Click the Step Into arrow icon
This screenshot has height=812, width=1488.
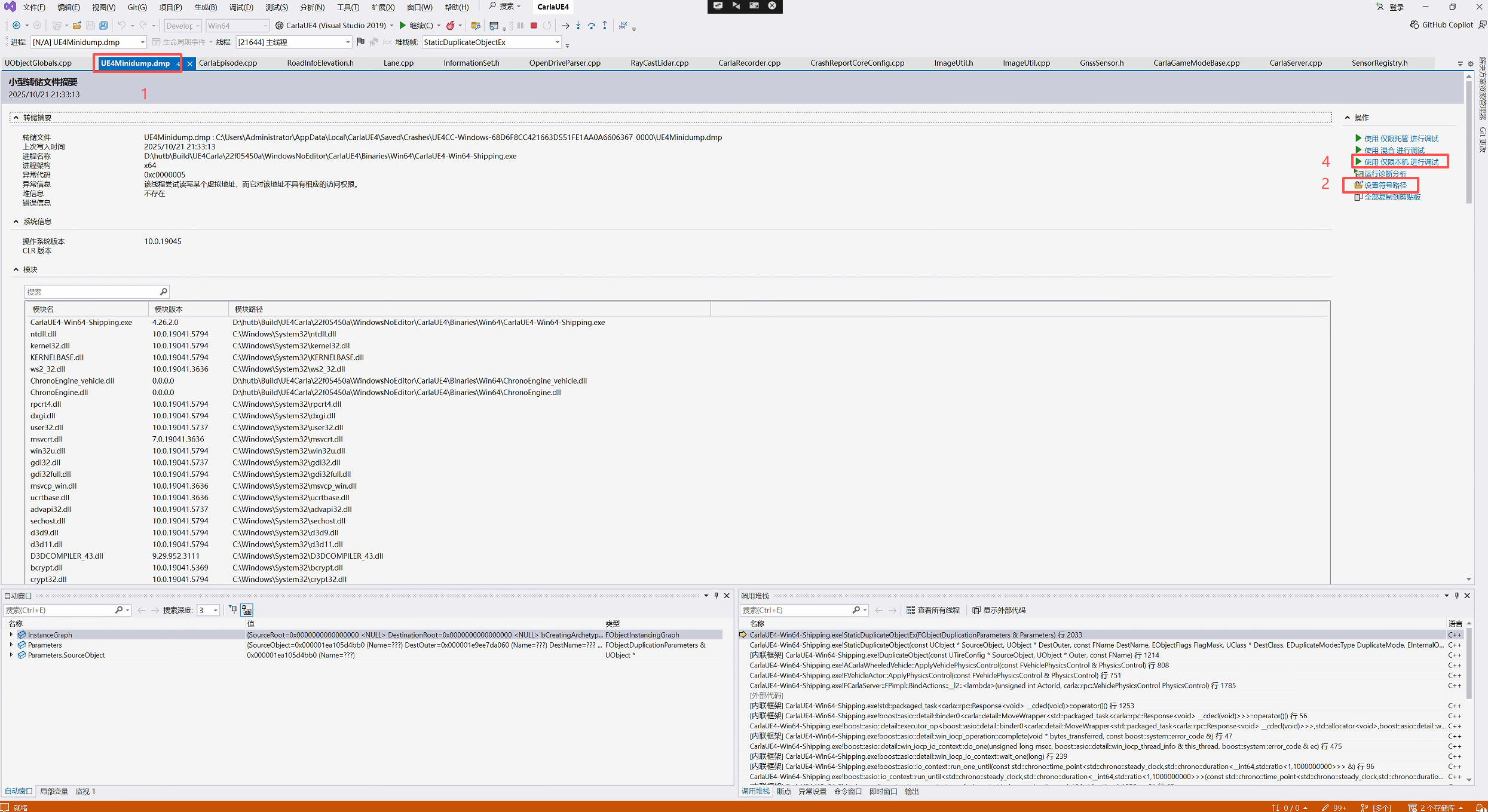578,26
